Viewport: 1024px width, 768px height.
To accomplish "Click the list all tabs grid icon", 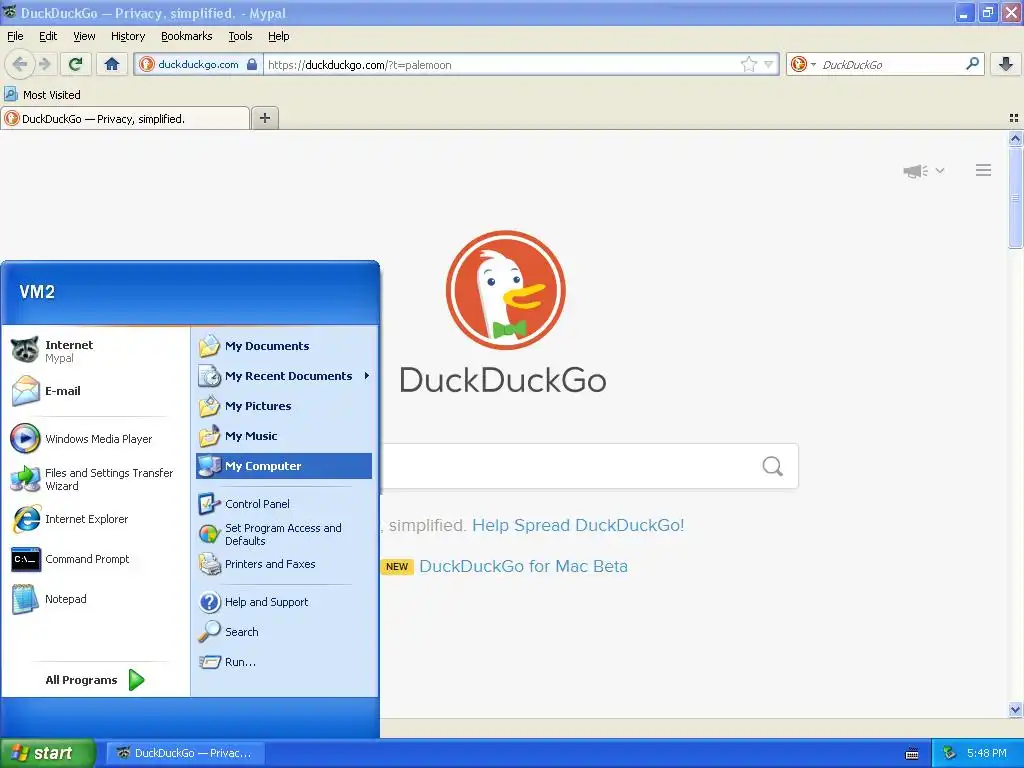I will (1014, 118).
